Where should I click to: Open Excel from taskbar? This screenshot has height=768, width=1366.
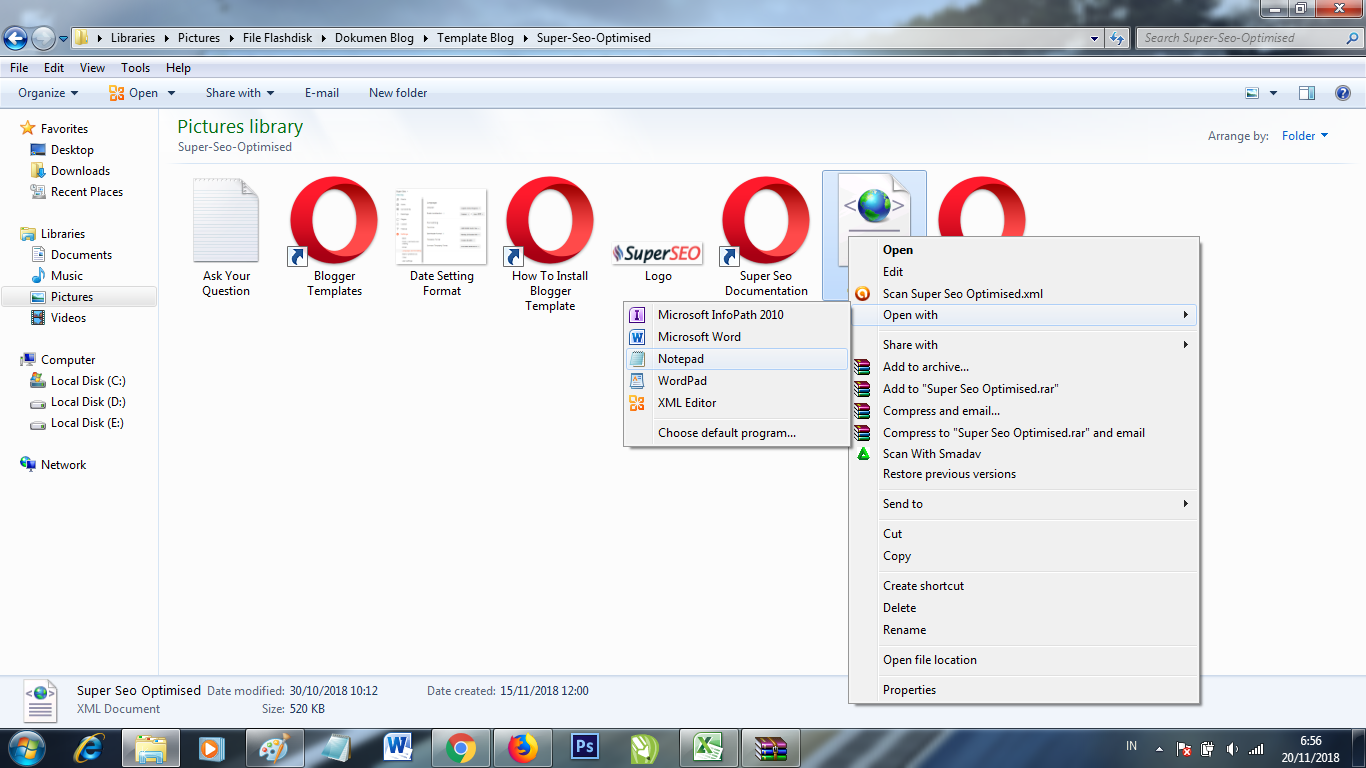click(x=709, y=748)
